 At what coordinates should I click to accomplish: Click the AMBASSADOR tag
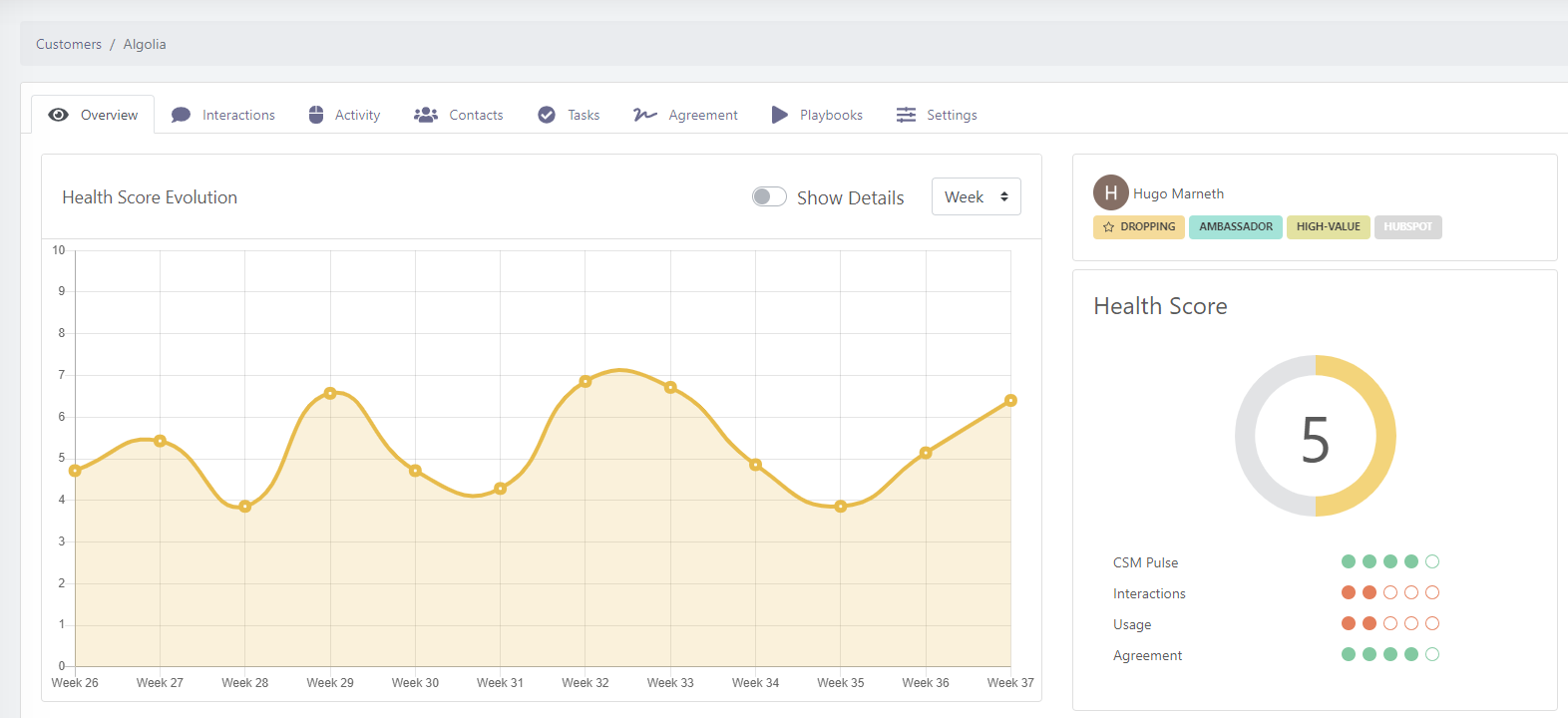click(x=1236, y=227)
